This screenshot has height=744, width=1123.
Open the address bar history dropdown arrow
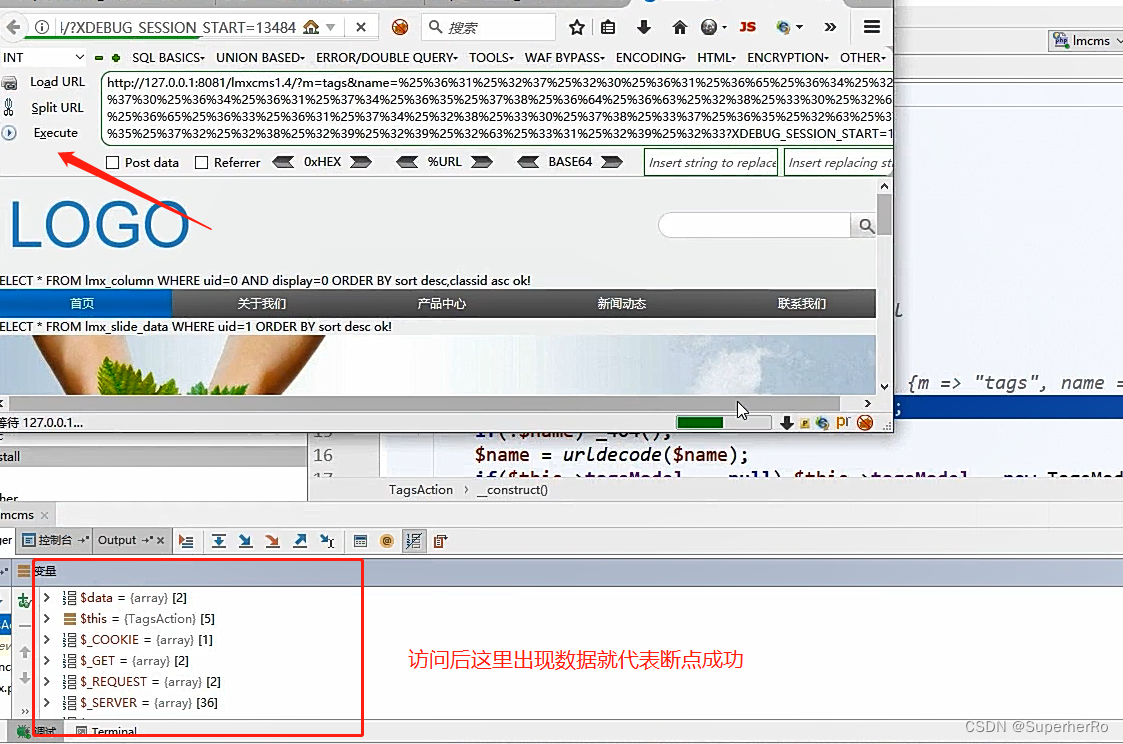(x=330, y=27)
